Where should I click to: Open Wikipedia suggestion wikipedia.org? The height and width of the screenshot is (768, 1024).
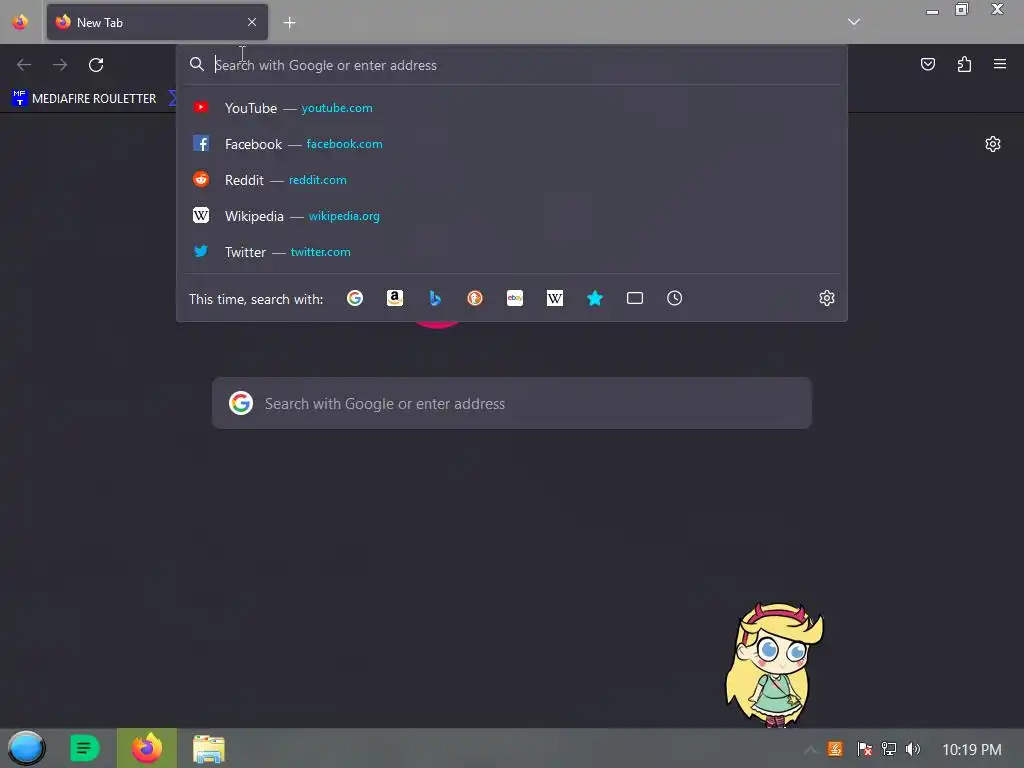click(512, 216)
